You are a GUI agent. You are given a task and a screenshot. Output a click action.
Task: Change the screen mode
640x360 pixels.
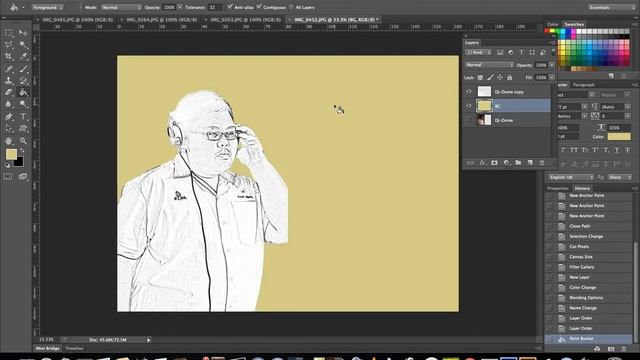[23, 176]
